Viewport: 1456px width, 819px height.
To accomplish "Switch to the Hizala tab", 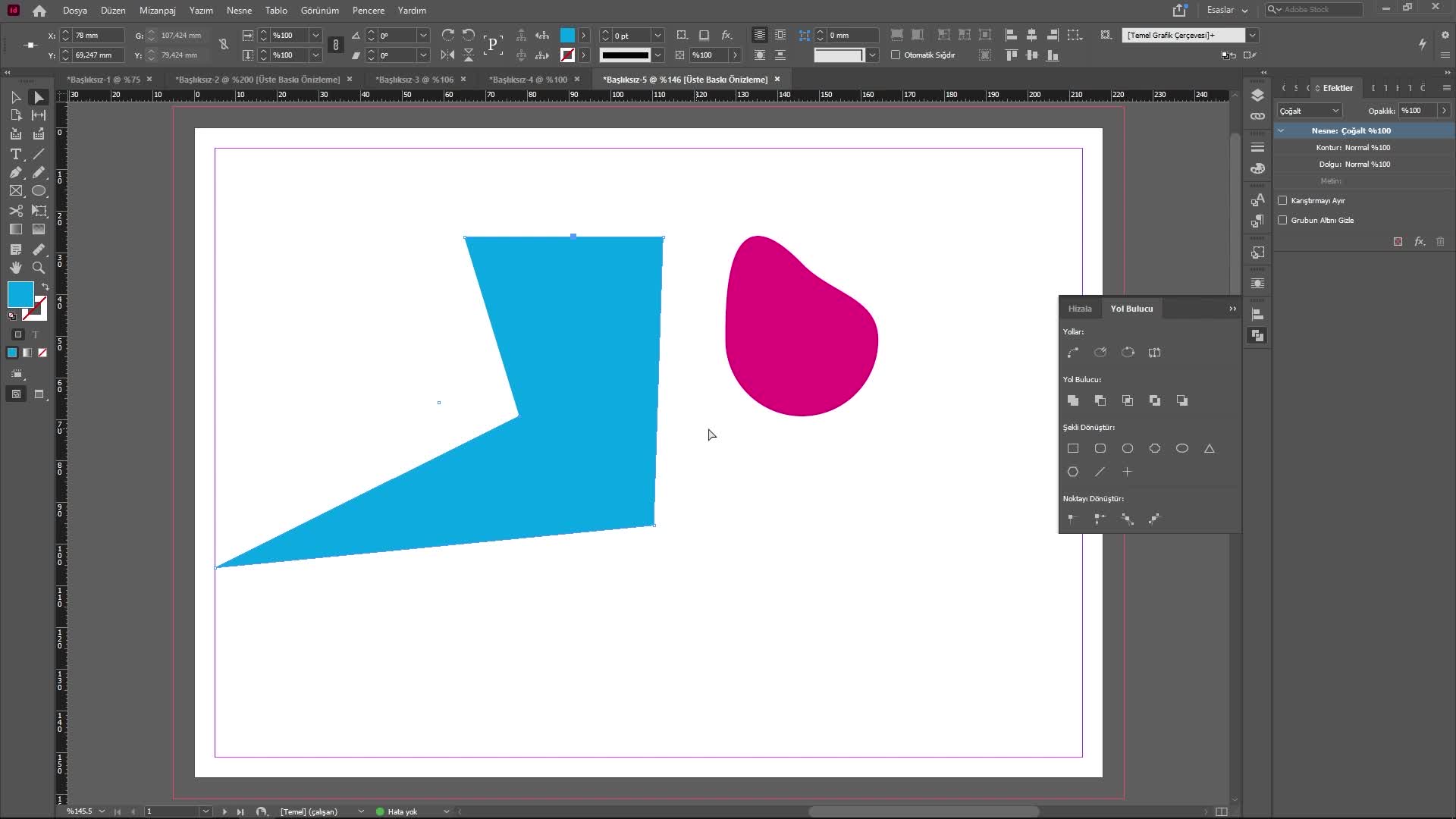I will click(x=1080, y=309).
